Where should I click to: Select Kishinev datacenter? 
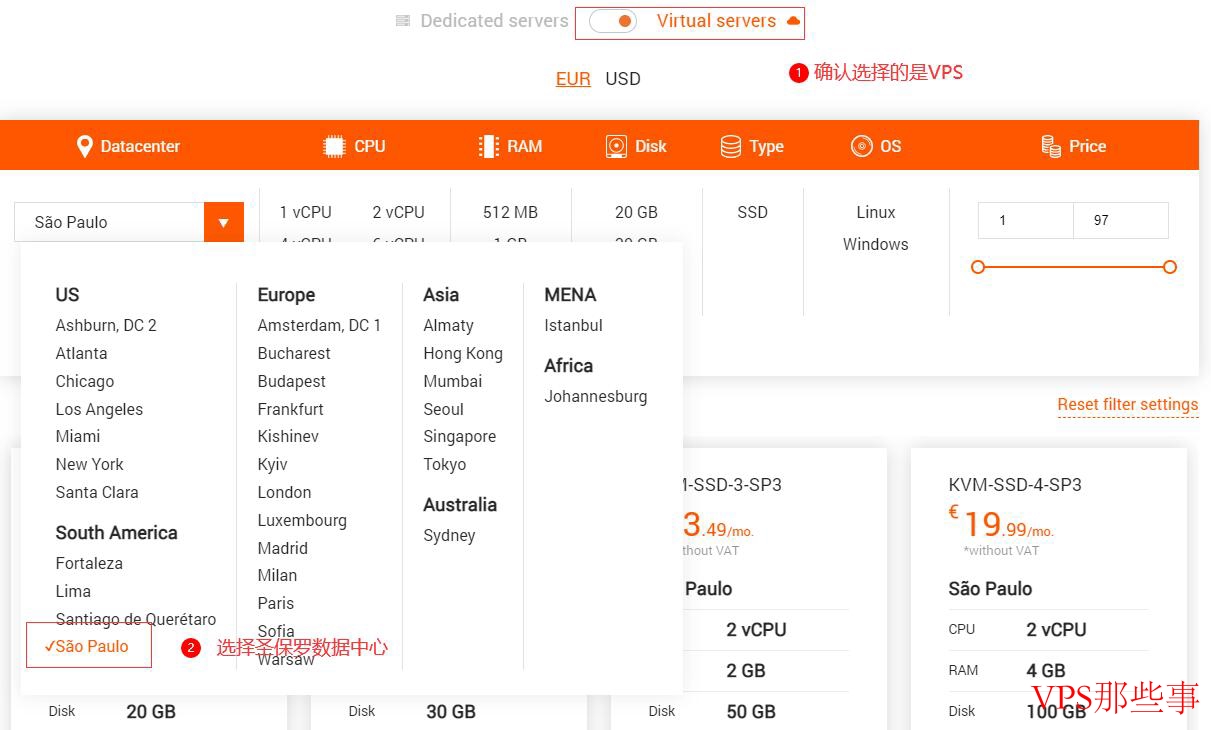point(288,436)
